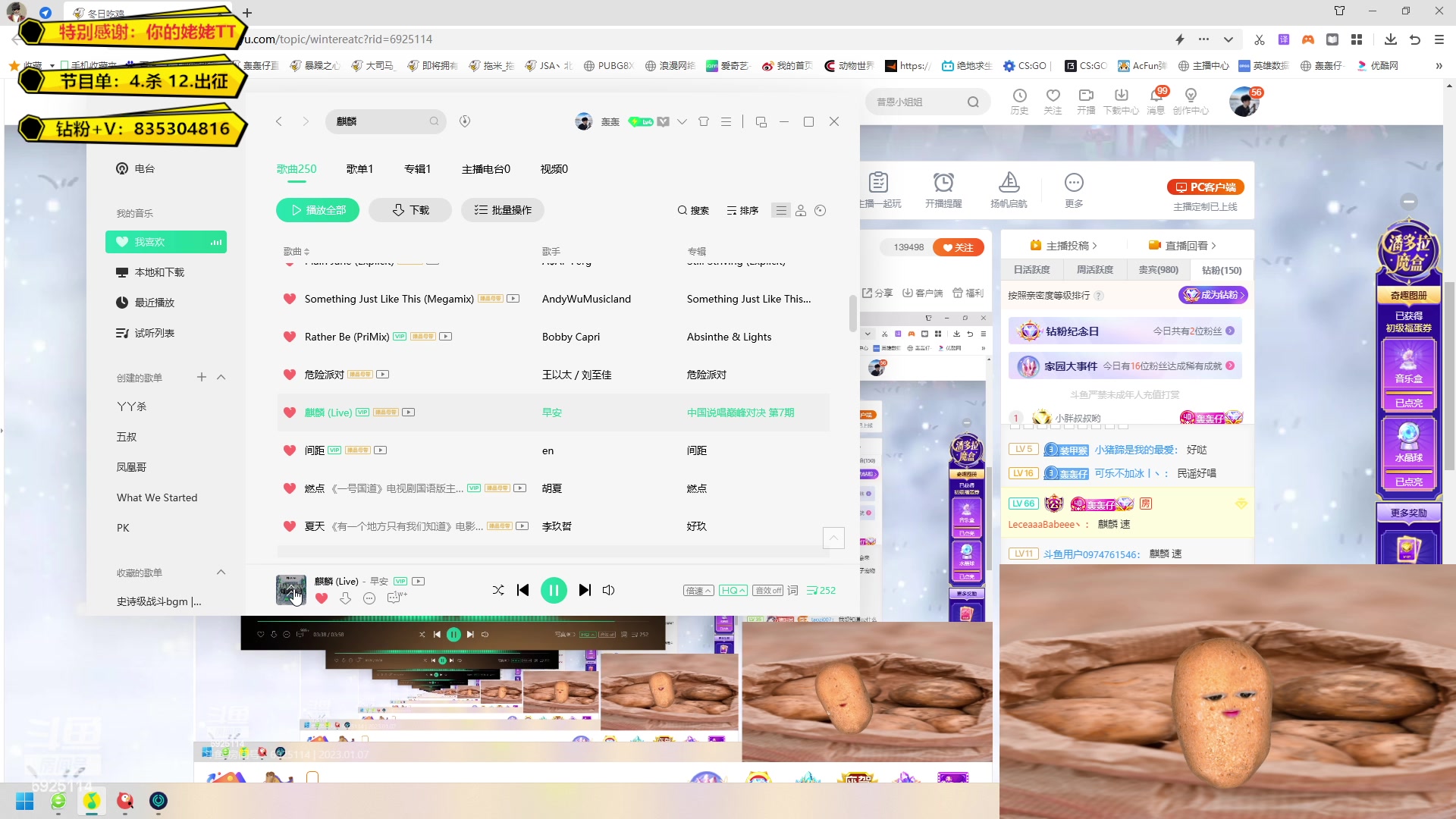Click the 批量操作 batch operation button

(503, 210)
